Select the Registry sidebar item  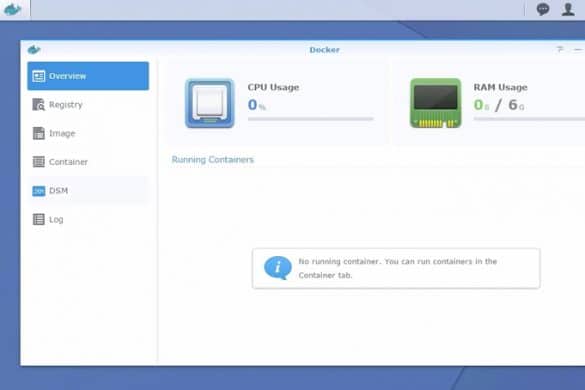click(x=88, y=104)
